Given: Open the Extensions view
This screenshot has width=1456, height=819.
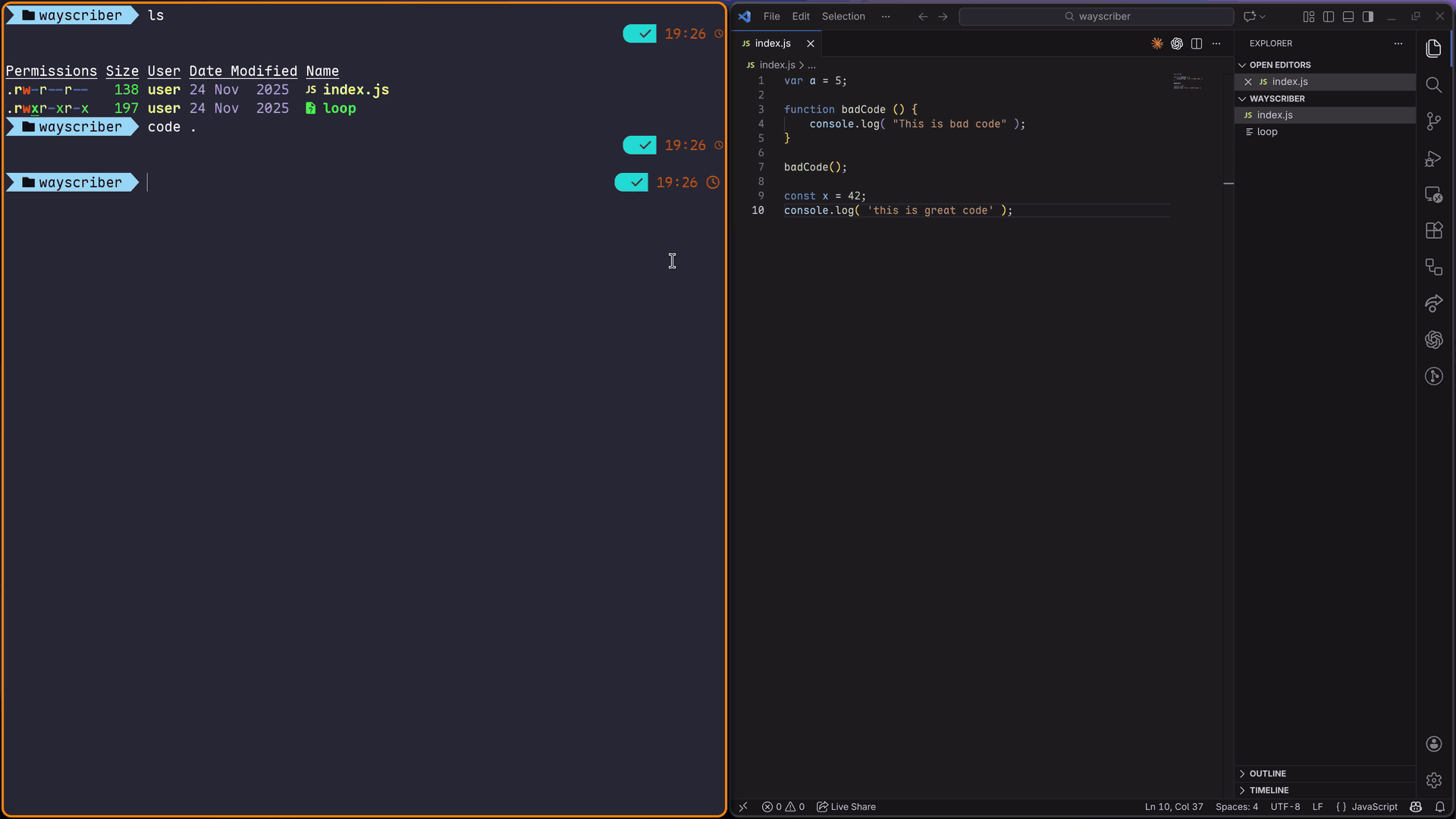Looking at the screenshot, I should tap(1434, 231).
